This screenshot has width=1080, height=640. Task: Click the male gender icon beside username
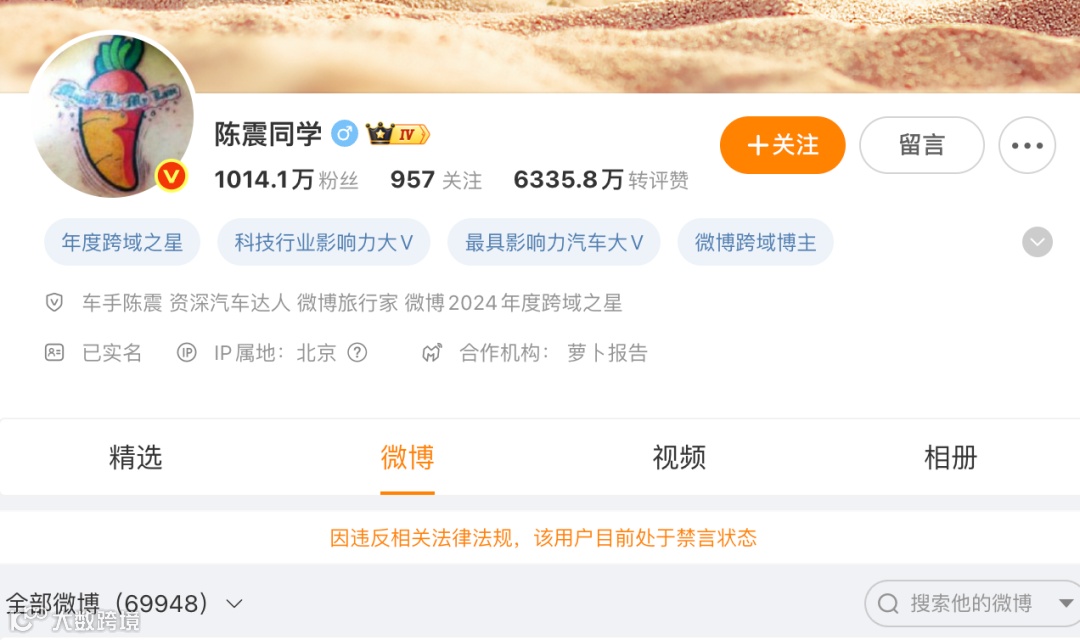tap(344, 134)
